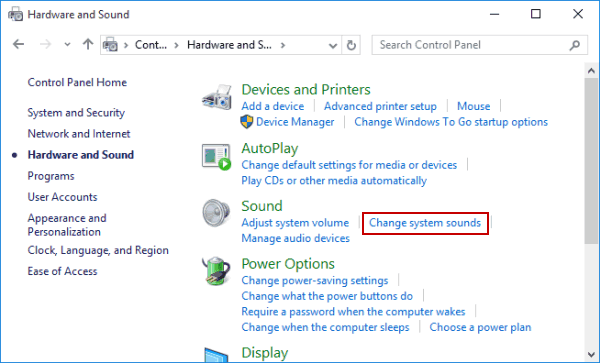
Task: Refresh the Control Panel view
Action: point(351,45)
